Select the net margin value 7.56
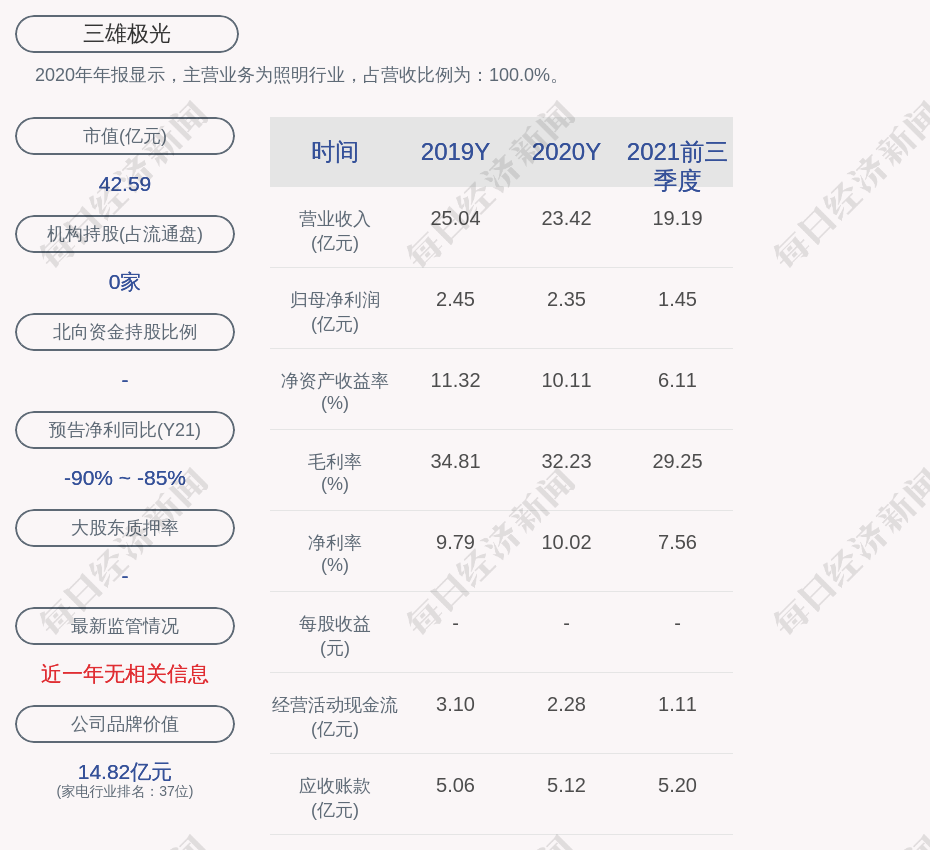This screenshot has height=850, width=930. click(677, 542)
